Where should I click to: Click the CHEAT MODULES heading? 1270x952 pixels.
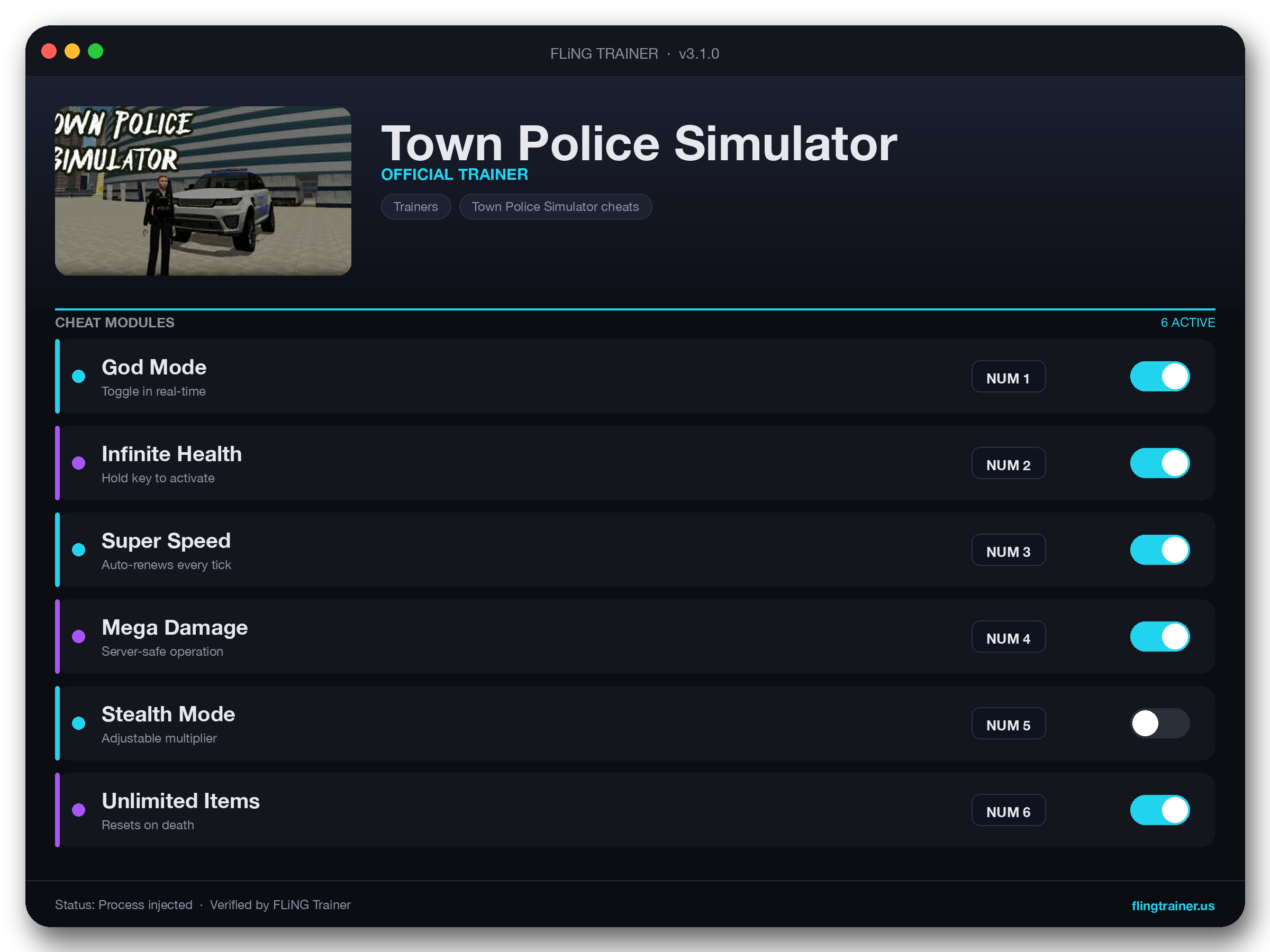point(114,323)
